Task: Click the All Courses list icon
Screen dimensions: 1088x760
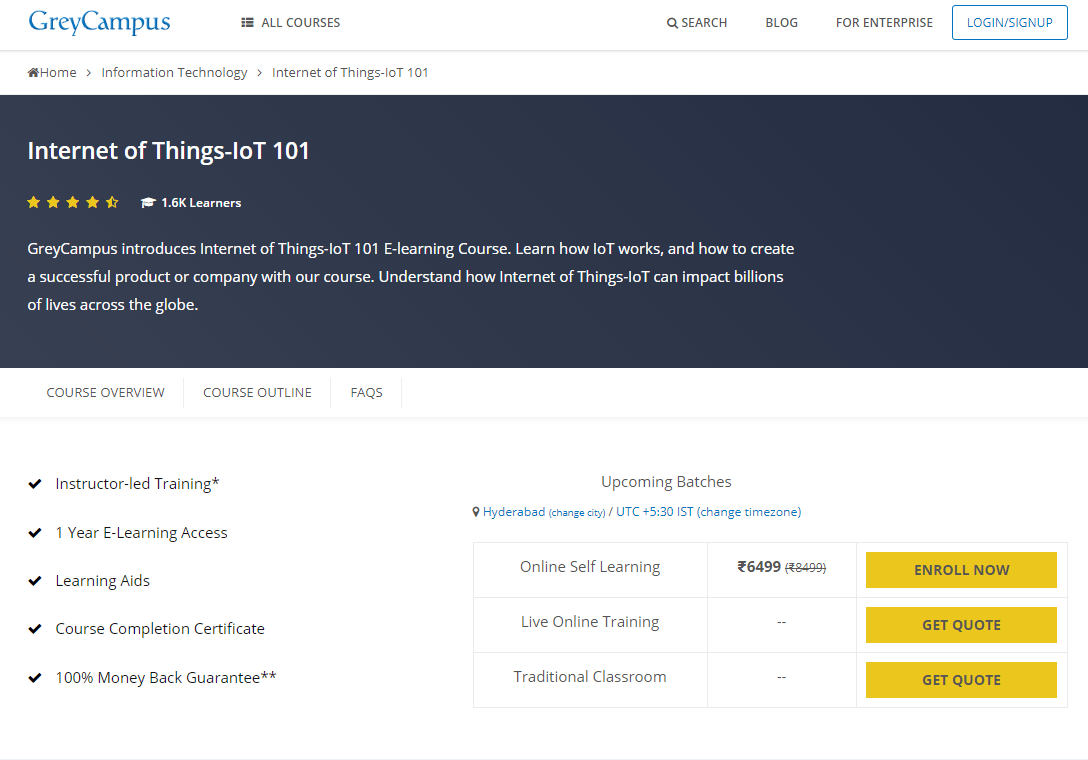Action: (x=247, y=23)
